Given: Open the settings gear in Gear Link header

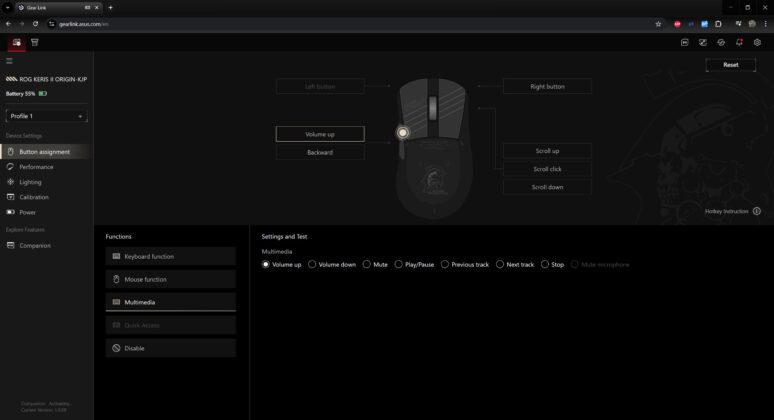Looking at the screenshot, I should coord(757,42).
